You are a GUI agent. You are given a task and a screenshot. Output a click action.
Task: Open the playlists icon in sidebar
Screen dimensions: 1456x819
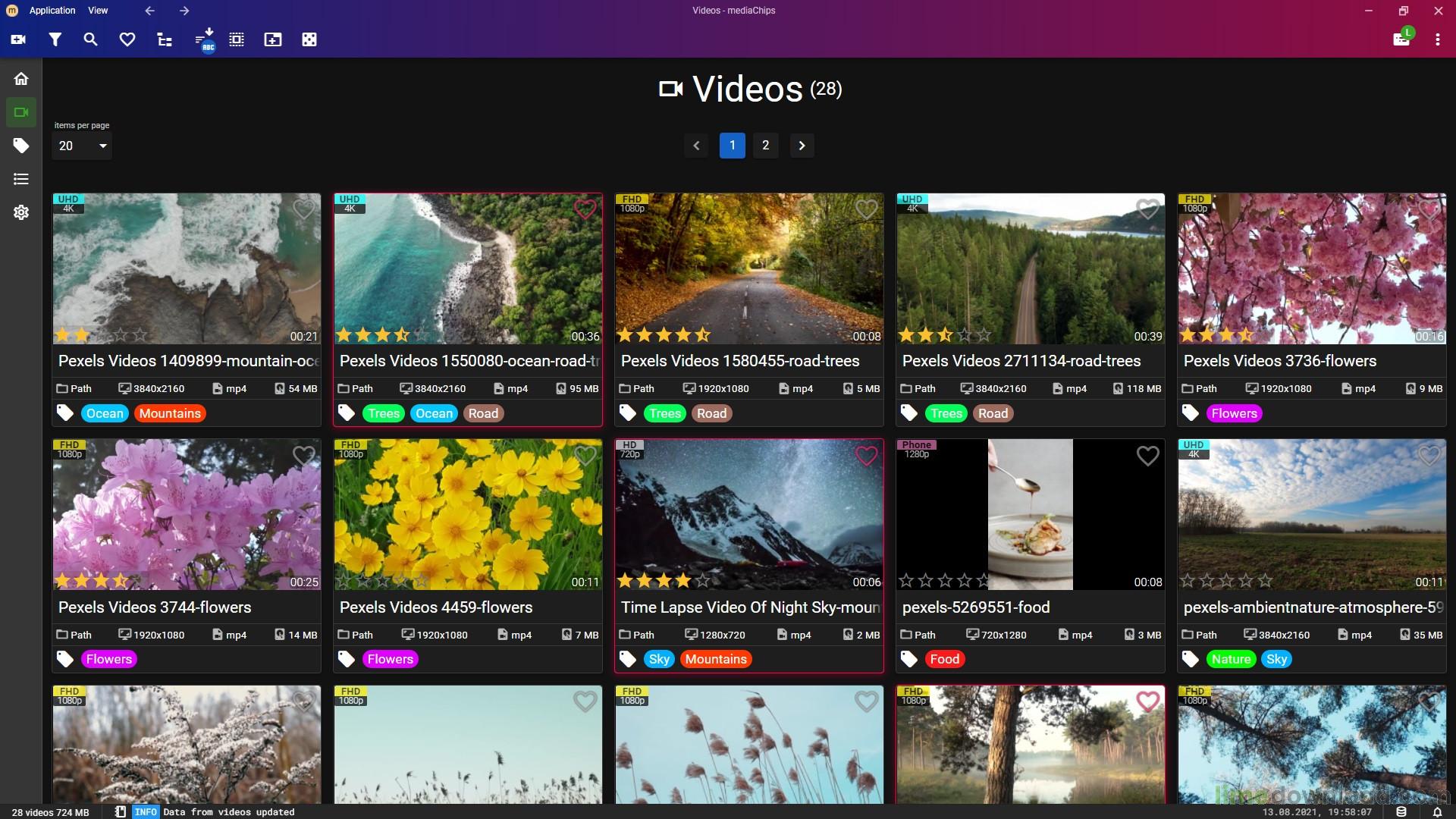point(21,179)
